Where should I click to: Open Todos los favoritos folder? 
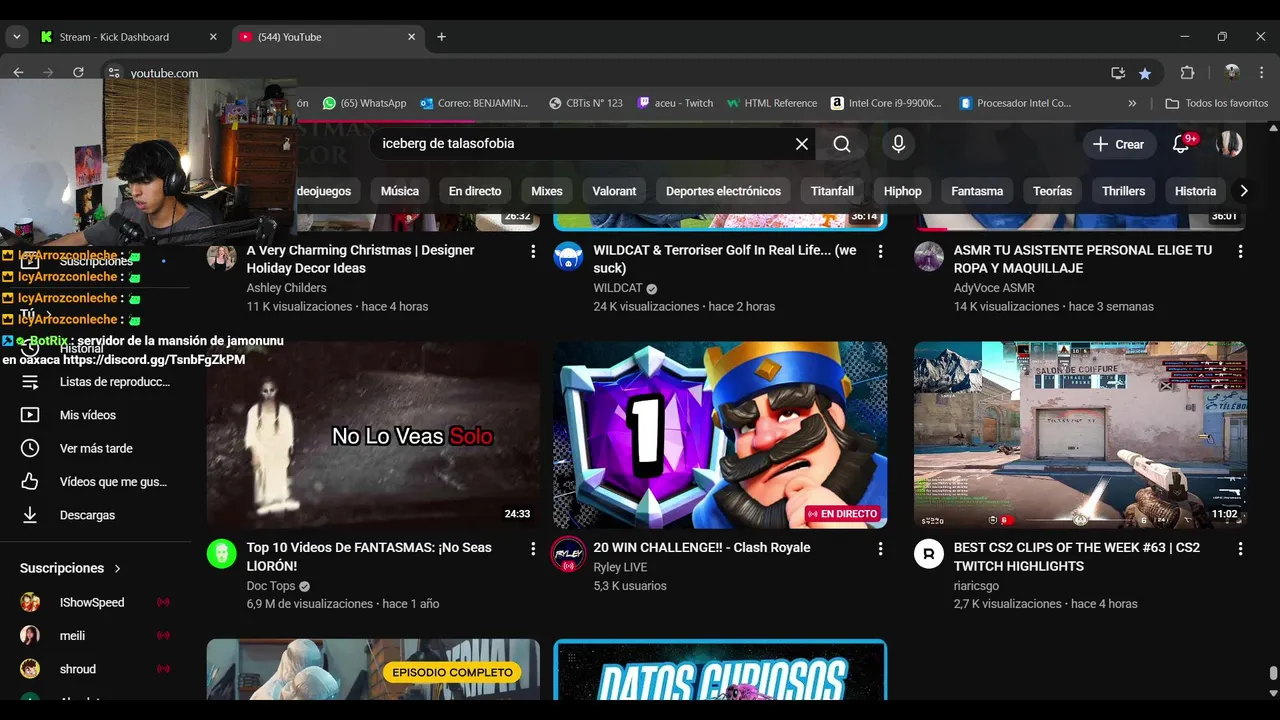click(x=1217, y=103)
